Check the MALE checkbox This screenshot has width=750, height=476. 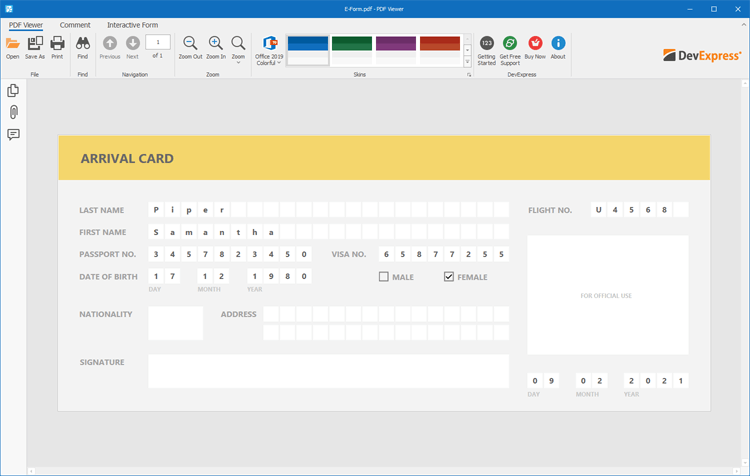coord(384,277)
